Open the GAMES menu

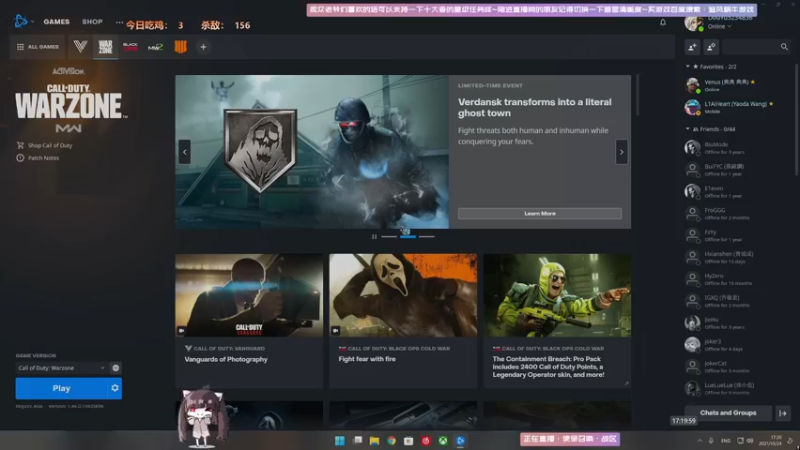pyautogui.click(x=57, y=22)
